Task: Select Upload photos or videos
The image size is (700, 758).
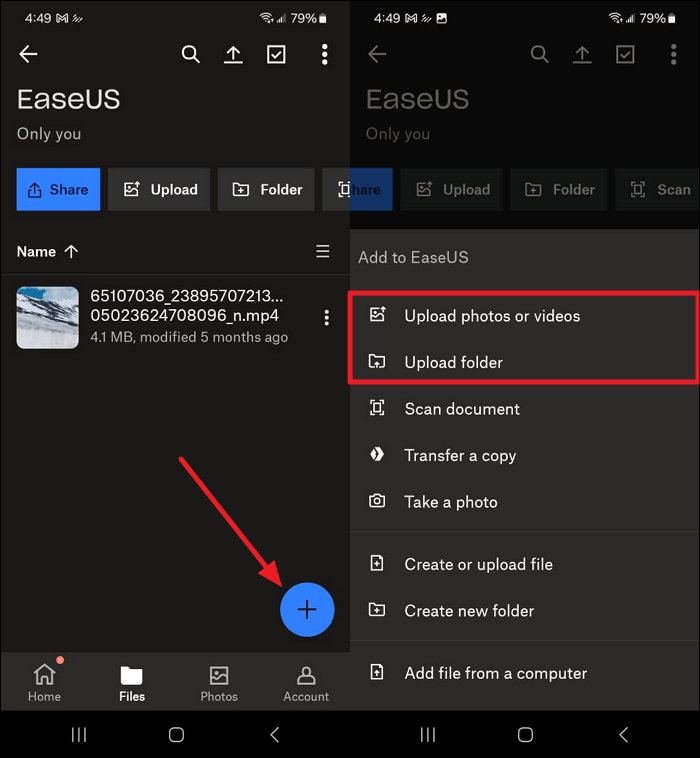Action: (491, 316)
